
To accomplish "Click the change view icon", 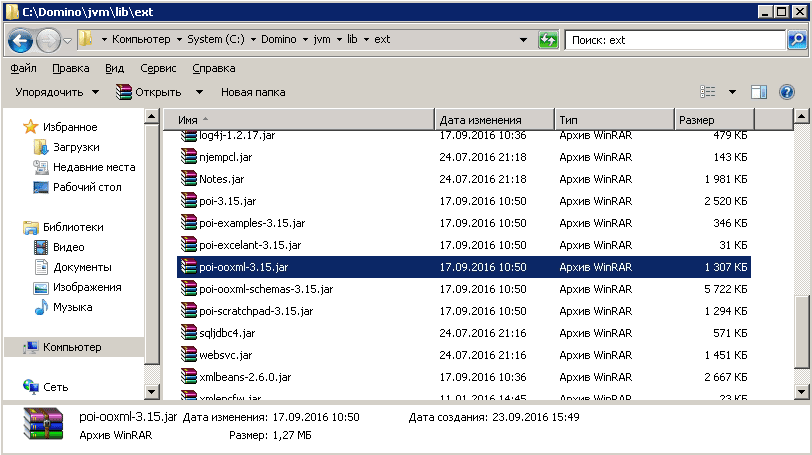I will pyautogui.click(x=708, y=92).
